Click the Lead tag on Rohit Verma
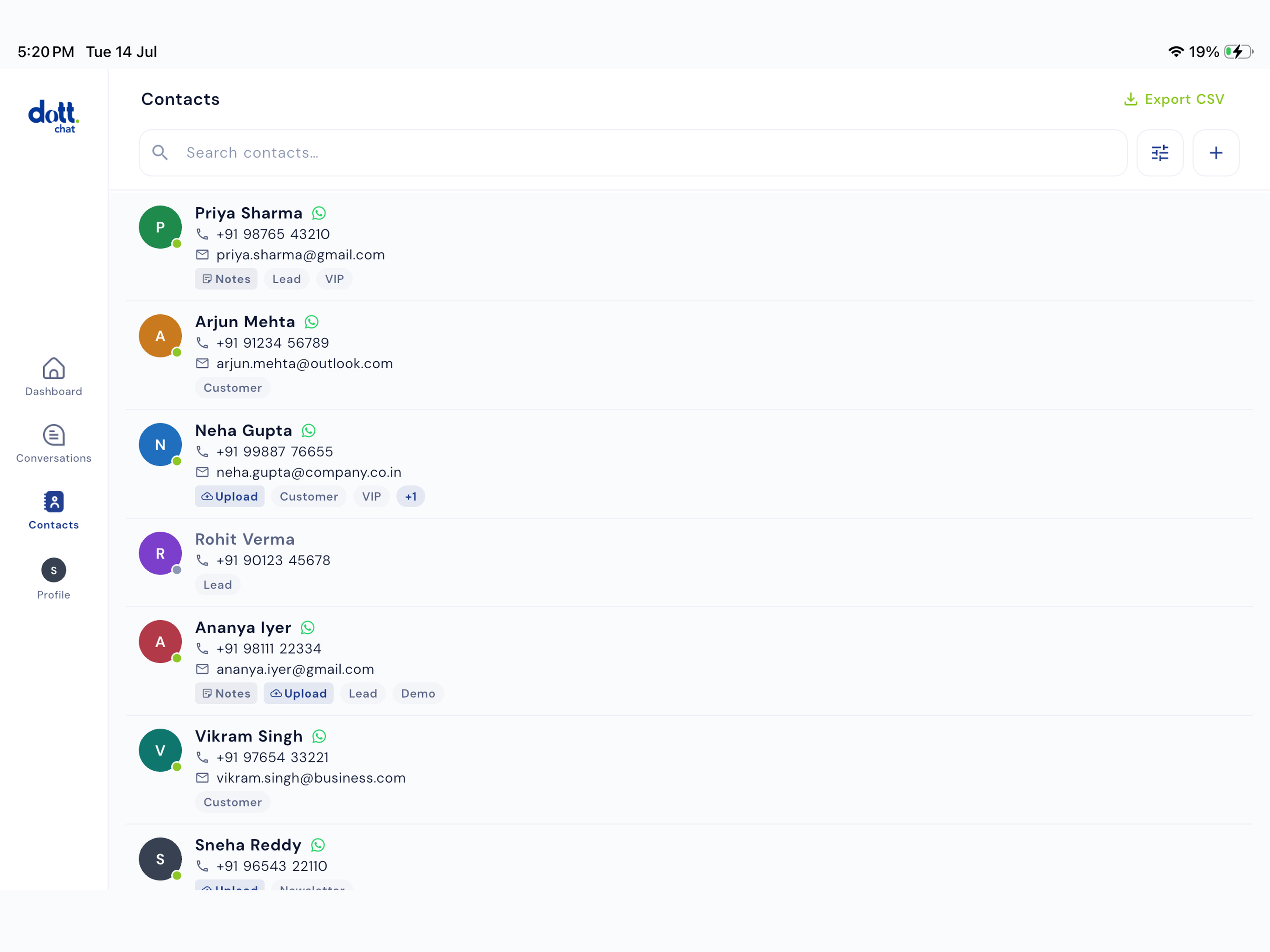This screenshot has width=1270, height=952. point(218,585)
